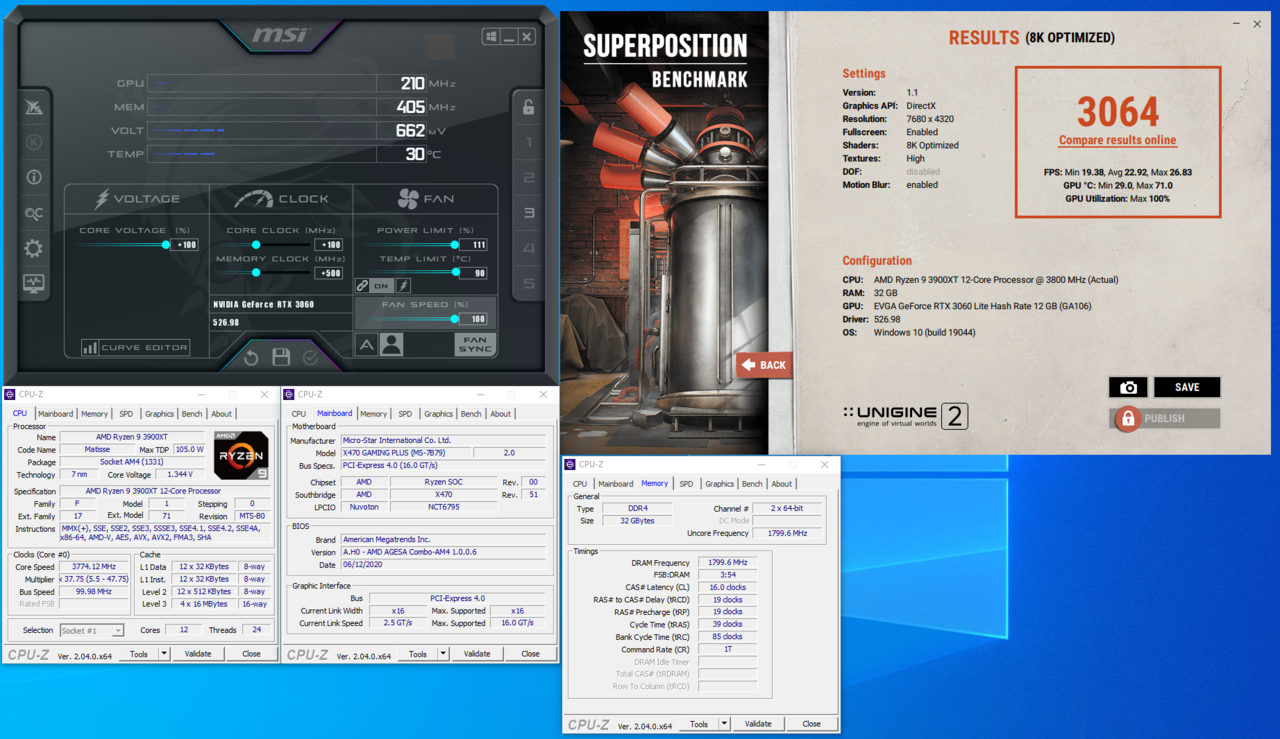Select profile slot 1 in Afterburner

pos(528,142)
